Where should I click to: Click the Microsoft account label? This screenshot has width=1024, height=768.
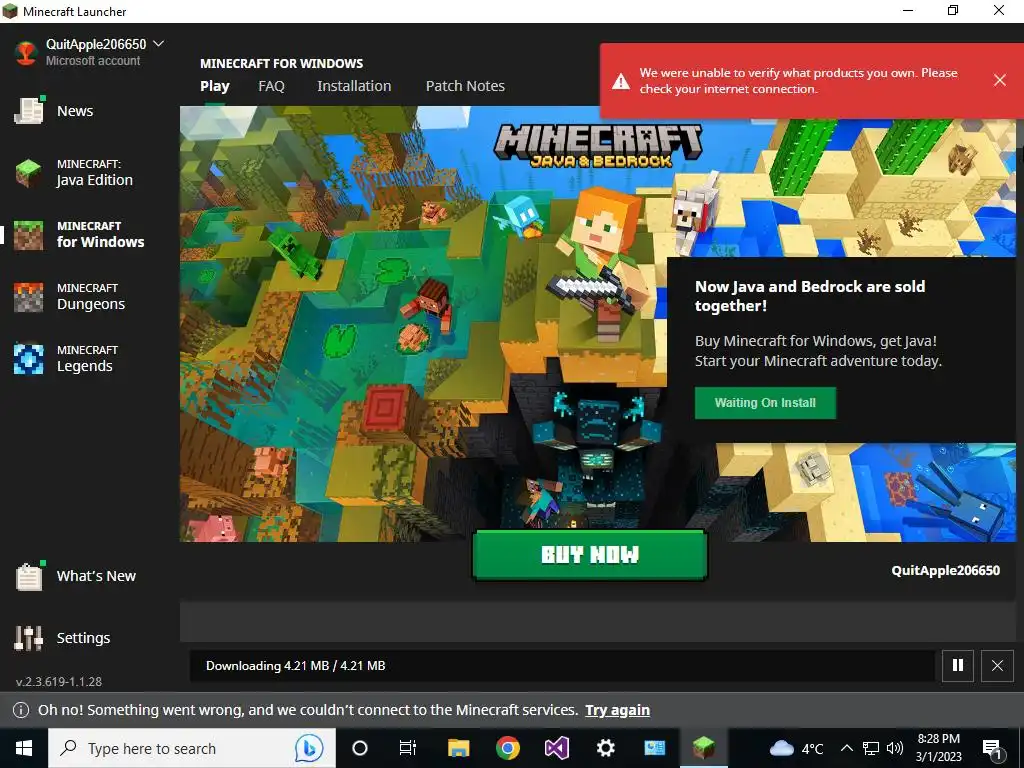[93, 61]
